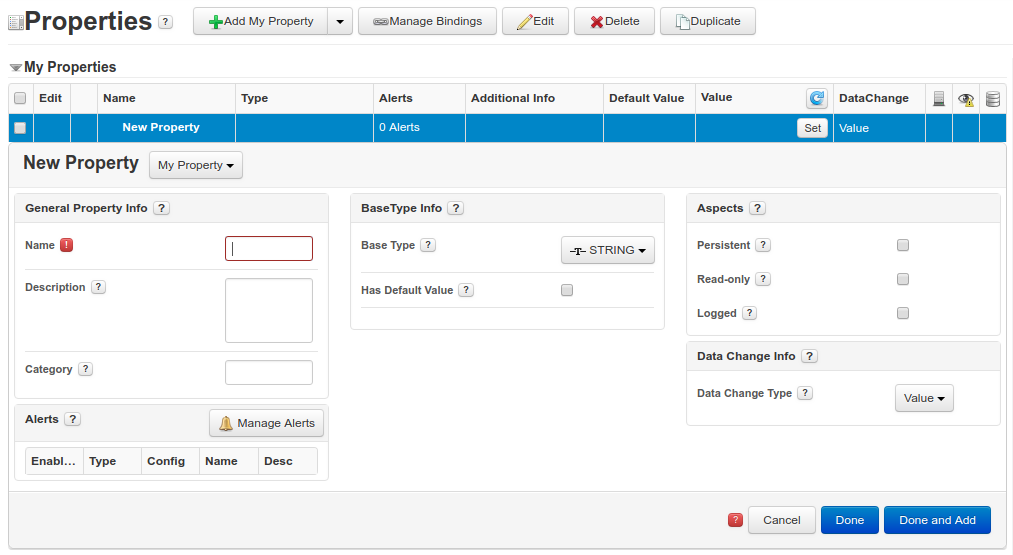Screen dimensions: 1013x555
Task: Click the Manage Alerts button
Action: 266,423
